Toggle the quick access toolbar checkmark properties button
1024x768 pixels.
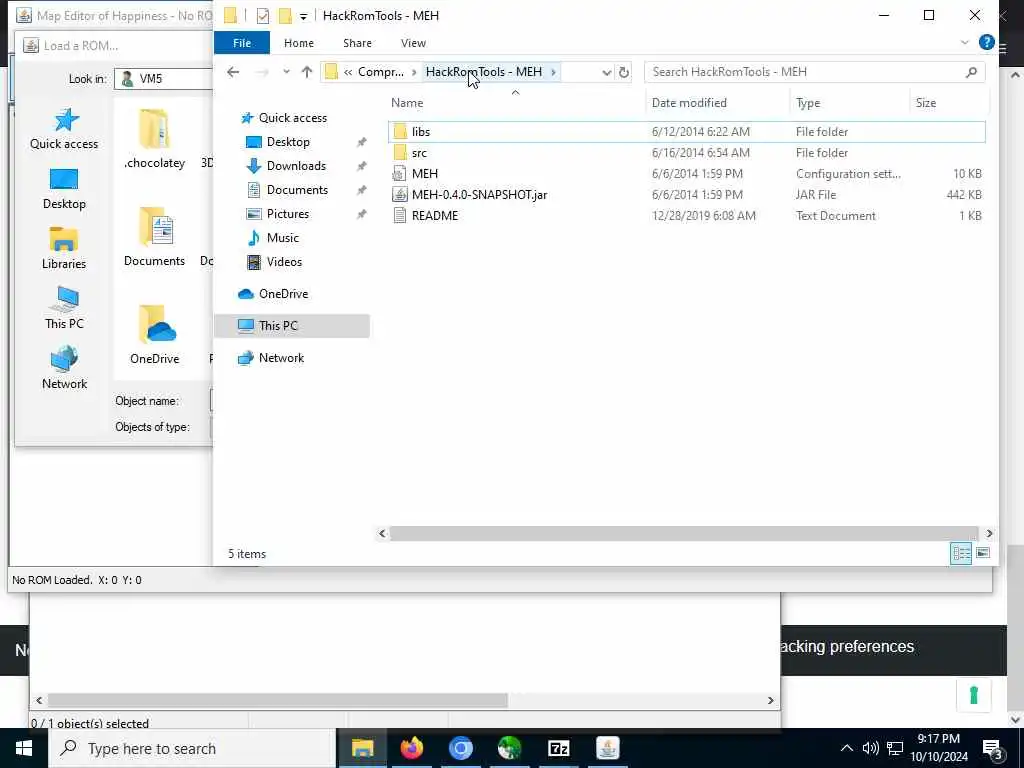263,16
